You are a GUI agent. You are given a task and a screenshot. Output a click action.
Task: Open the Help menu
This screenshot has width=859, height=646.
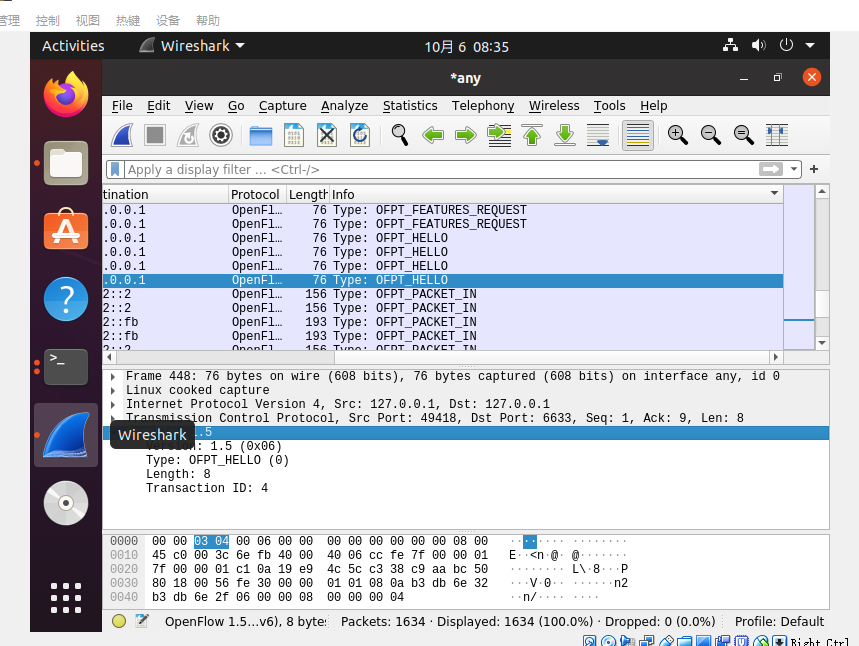pyautogui.click(x=654, y=106)
